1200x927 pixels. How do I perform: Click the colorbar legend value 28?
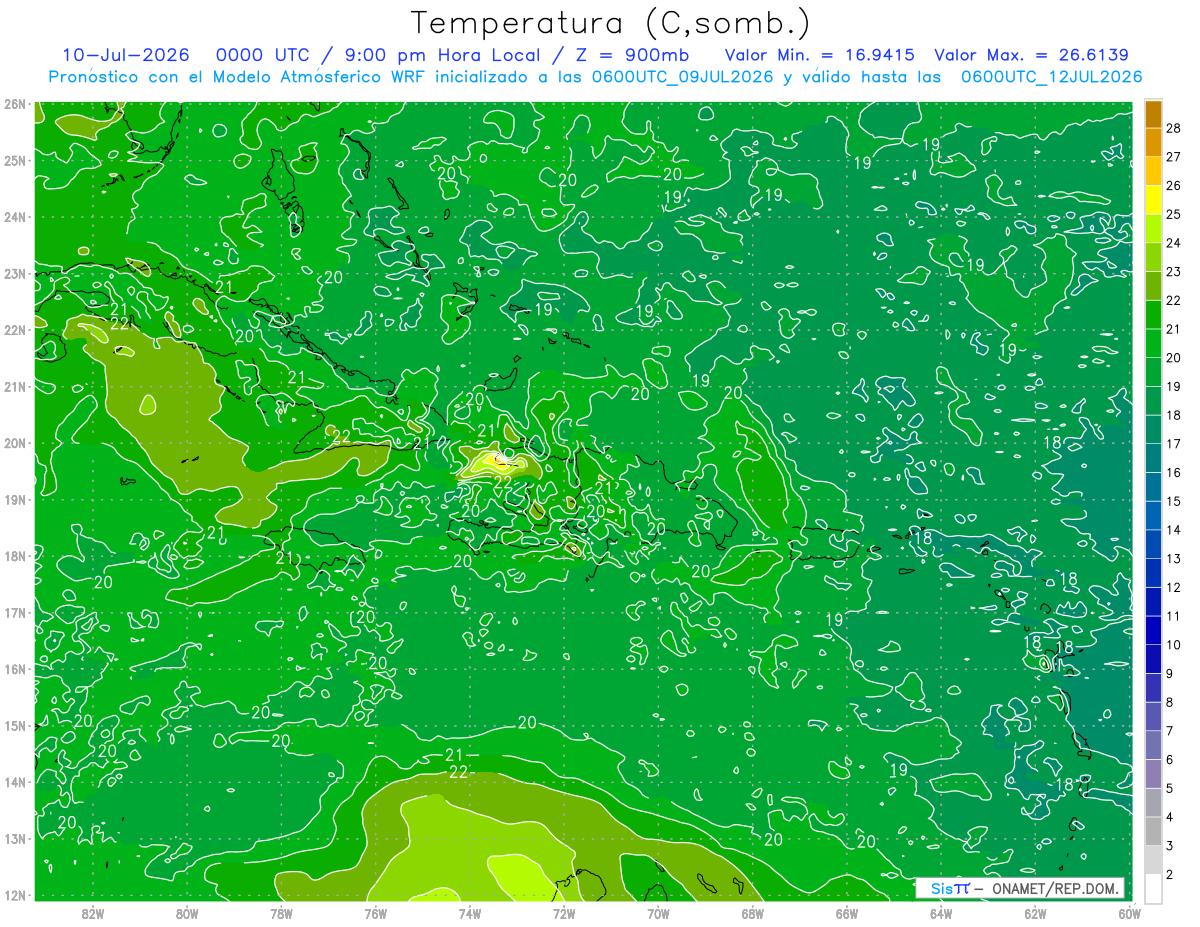tap(1173, 128)
